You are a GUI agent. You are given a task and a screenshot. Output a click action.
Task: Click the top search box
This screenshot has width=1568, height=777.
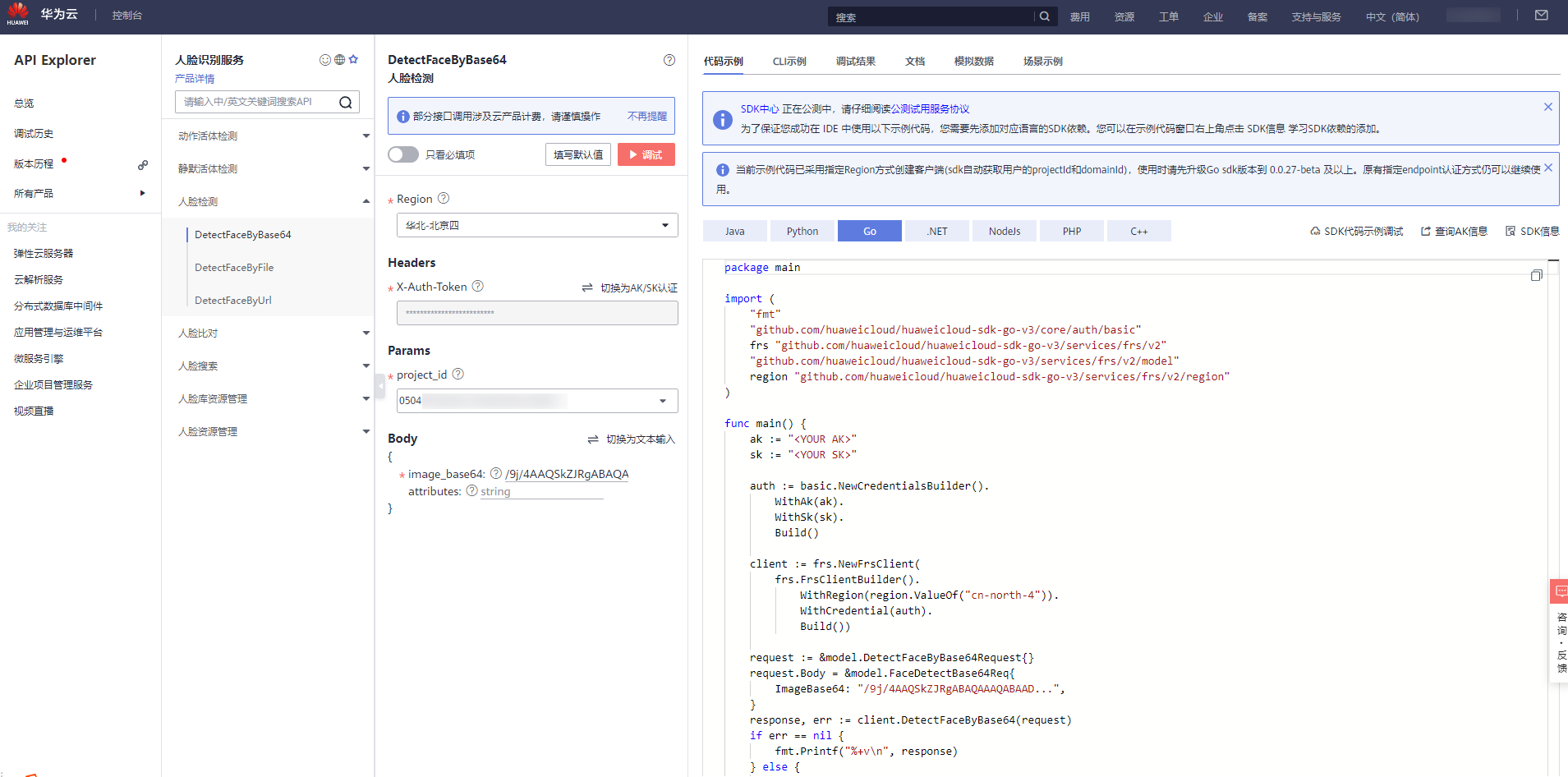931,16
